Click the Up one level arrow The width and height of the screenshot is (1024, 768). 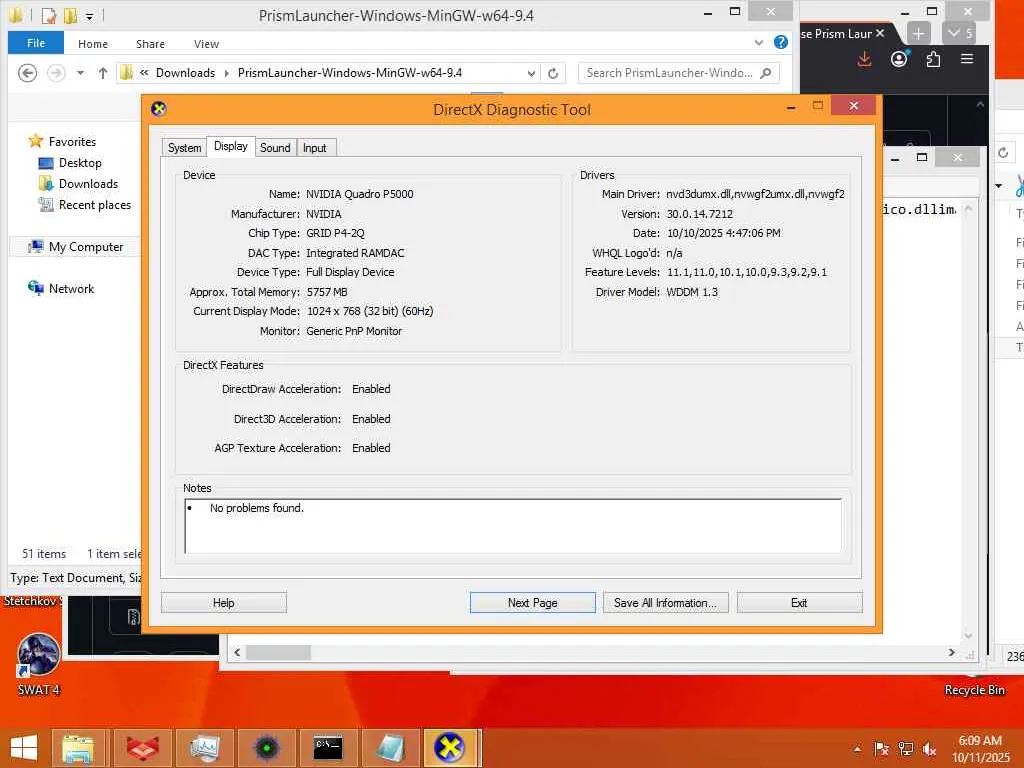point(103,72)
